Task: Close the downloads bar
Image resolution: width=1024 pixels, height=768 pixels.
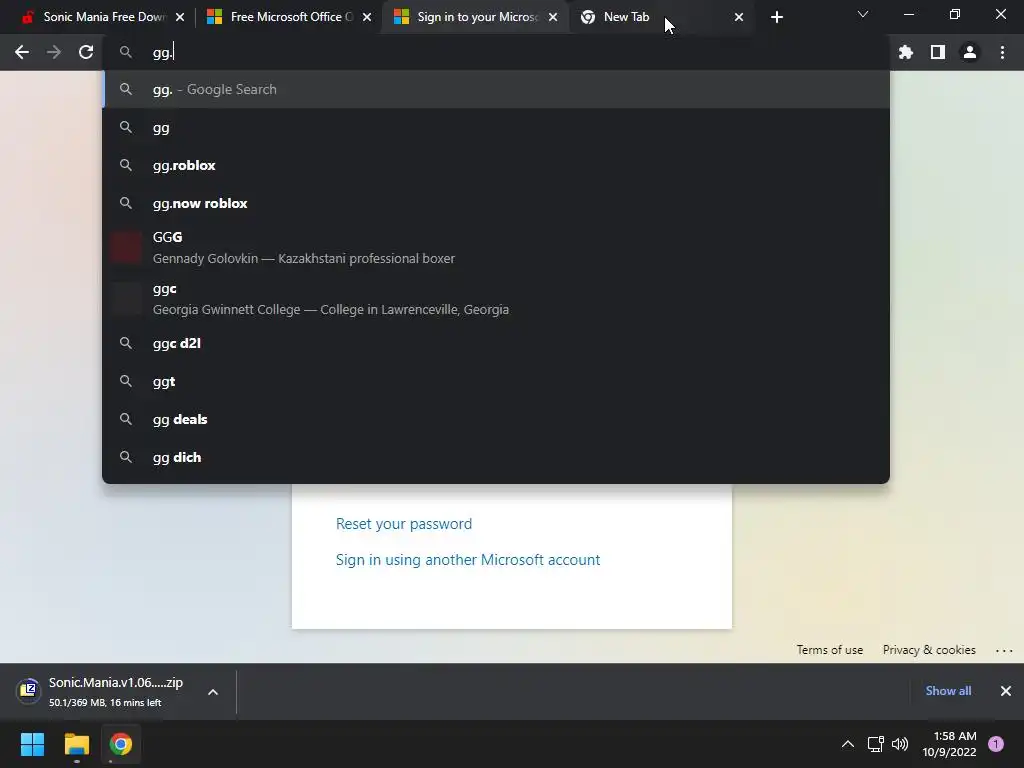Action: point(1006,691)
